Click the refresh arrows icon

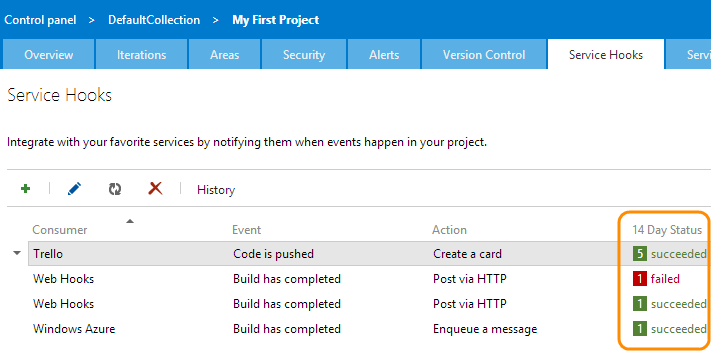(115, 189)
